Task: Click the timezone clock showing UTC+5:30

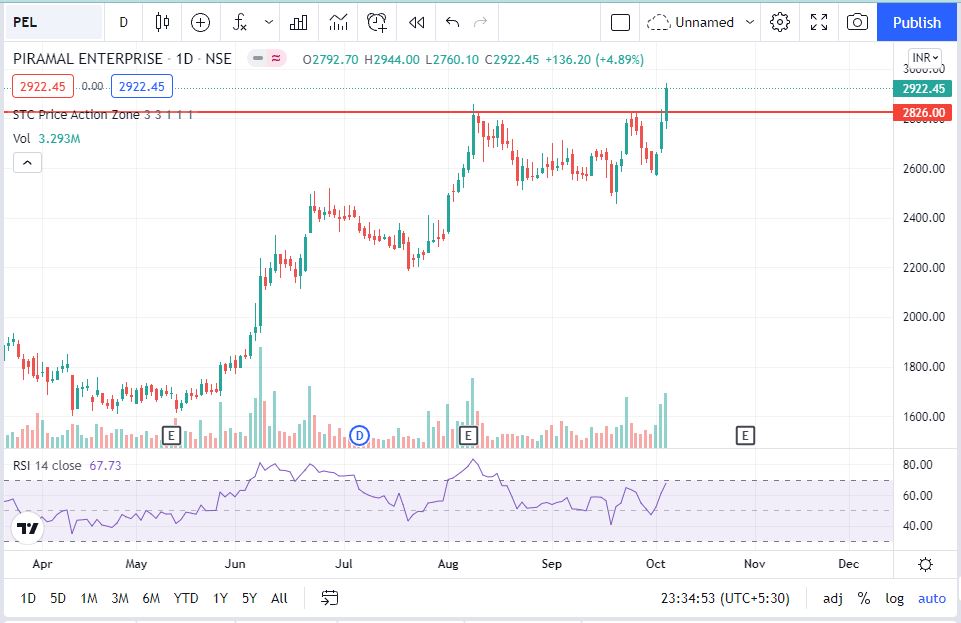Action: pyautogui.click(x=725, y=598)
